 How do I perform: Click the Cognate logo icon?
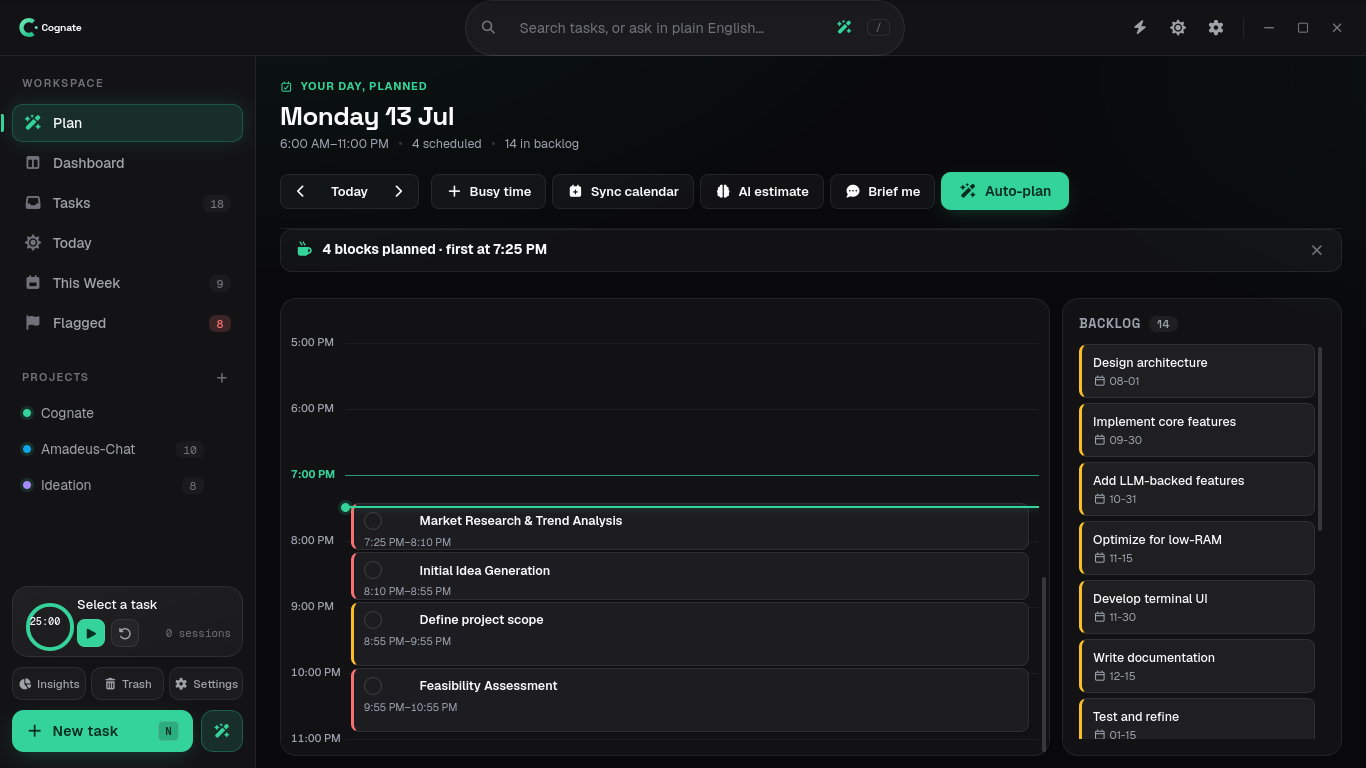click(28, 28)
